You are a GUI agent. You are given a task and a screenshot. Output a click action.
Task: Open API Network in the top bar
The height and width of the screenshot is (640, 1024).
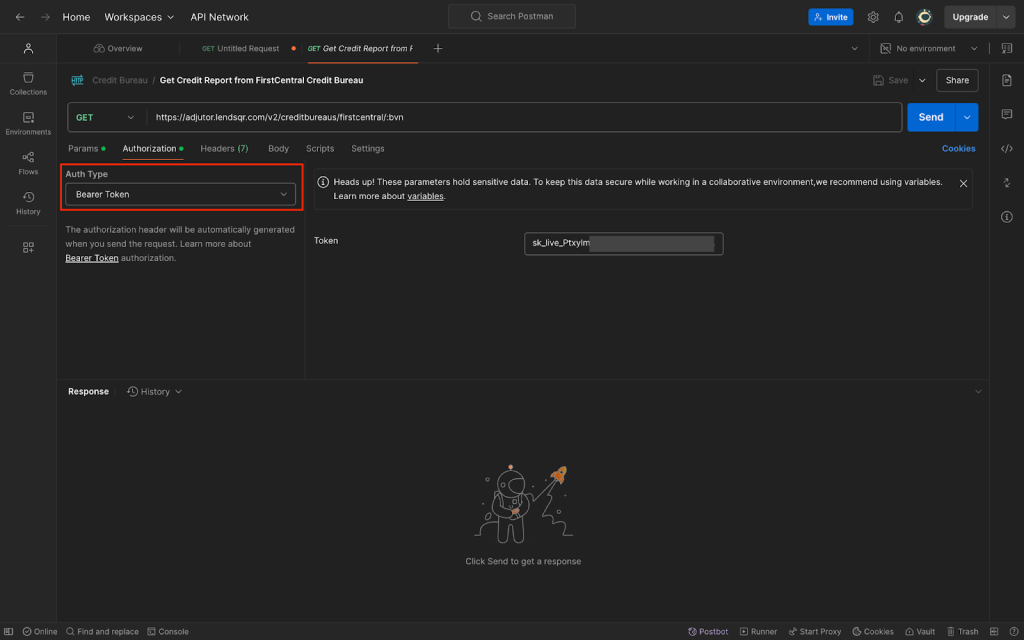pyautogui.click(x=219, y=17)
